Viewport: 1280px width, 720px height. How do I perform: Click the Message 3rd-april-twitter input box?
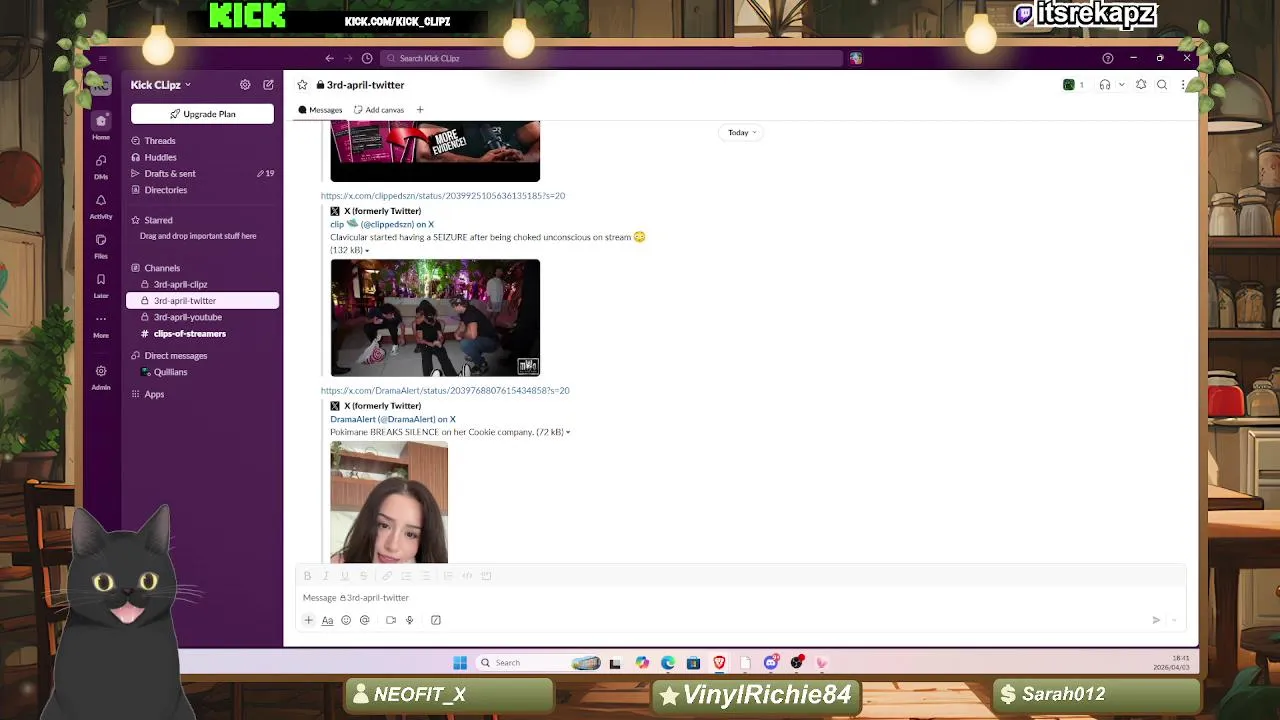click(x=740, y=598)
